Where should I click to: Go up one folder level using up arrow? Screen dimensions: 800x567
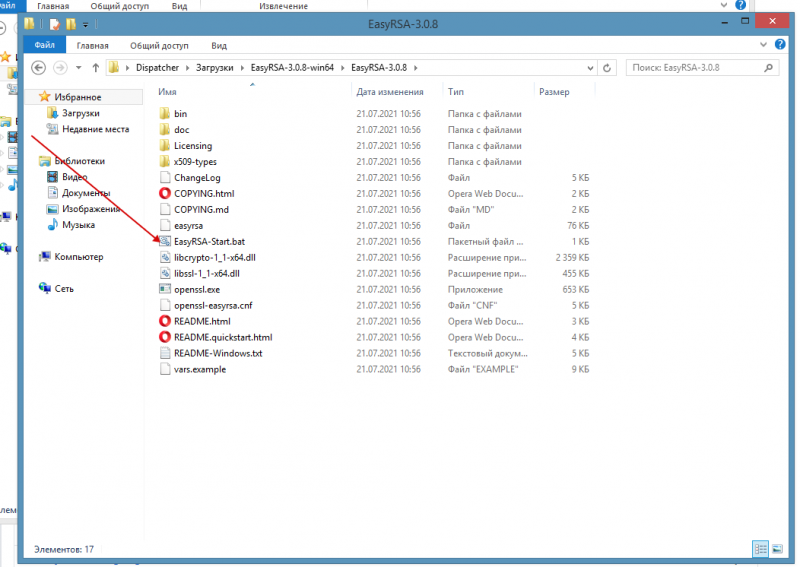95,68
